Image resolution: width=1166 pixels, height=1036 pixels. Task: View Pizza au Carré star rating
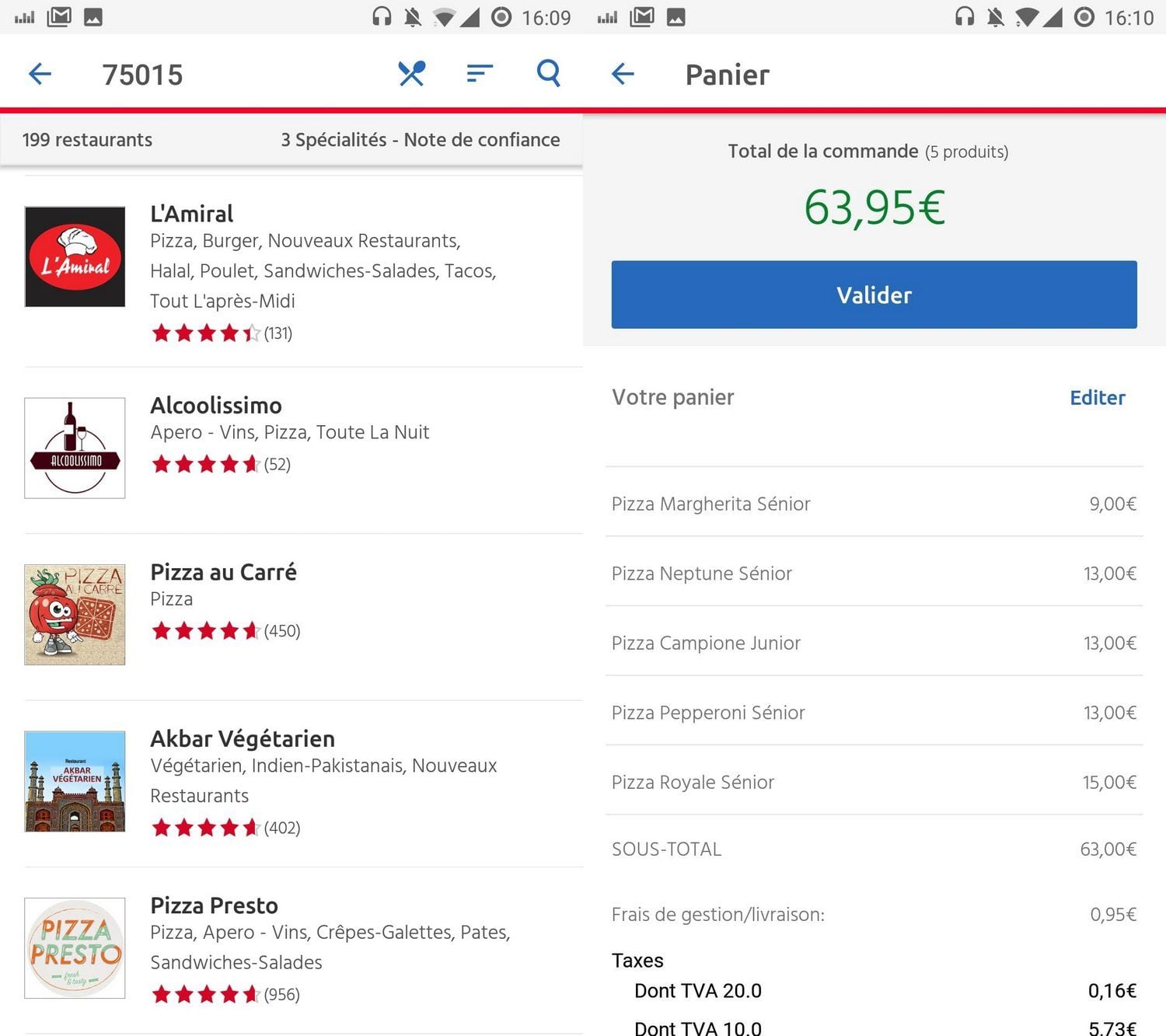pyautogui.click(x=206, y=631)
